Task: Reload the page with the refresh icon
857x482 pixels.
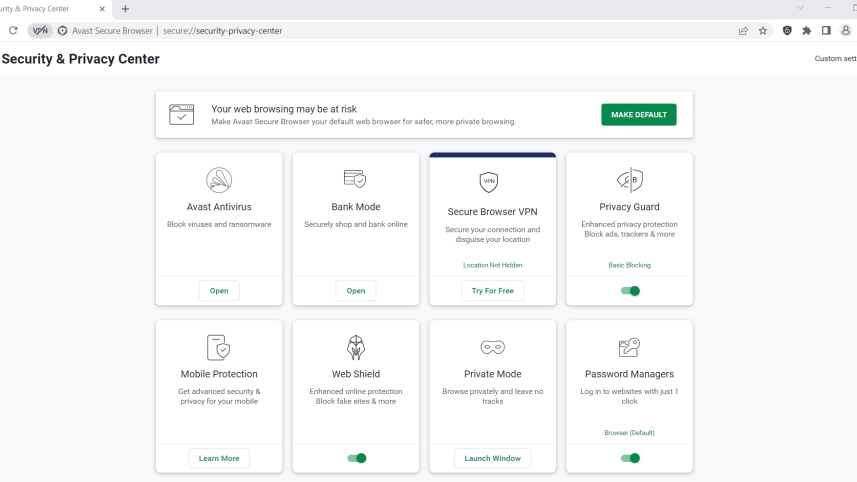Action: (x=13, y=31)
